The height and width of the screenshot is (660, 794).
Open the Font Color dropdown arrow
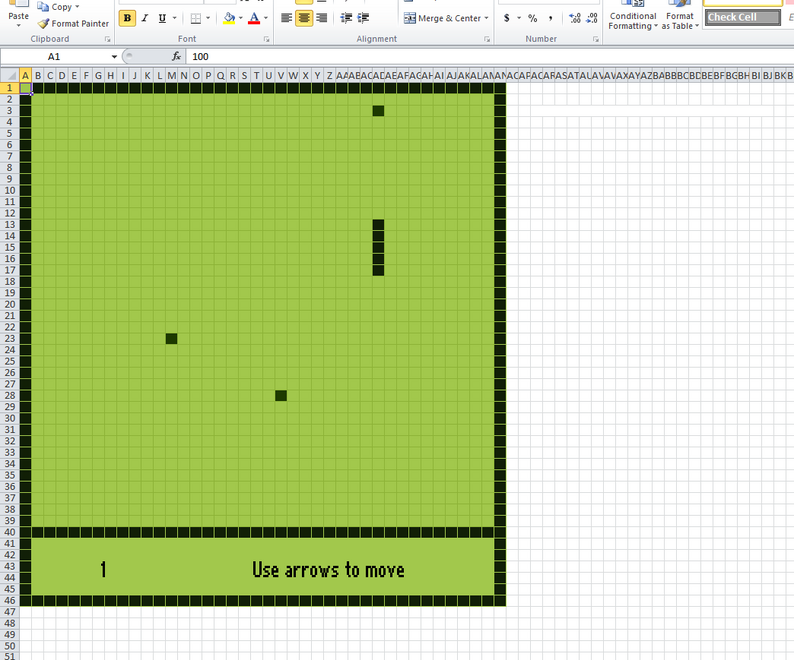pyautogui.click(x=266, y=18)
